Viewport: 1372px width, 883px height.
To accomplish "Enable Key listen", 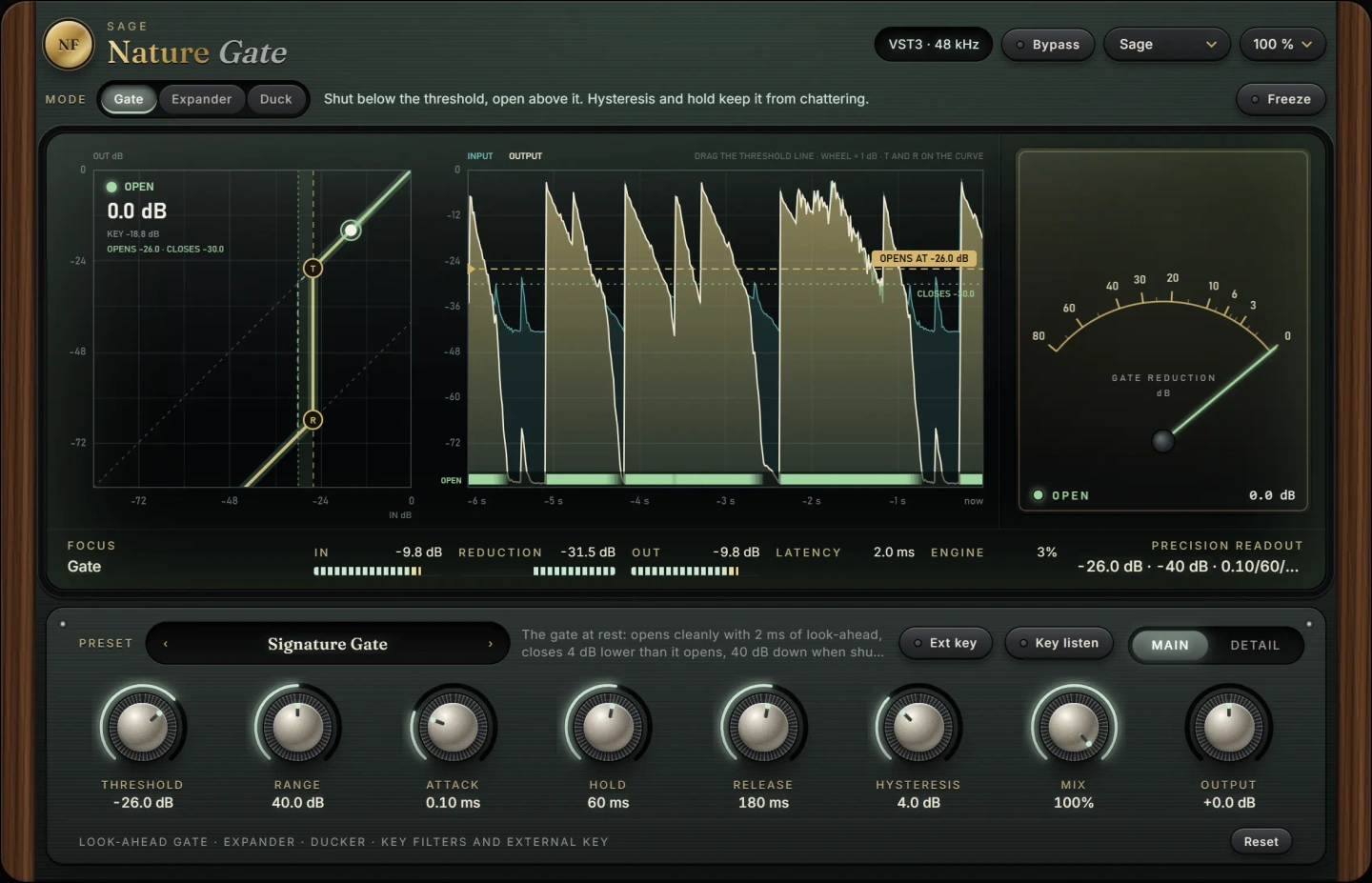I will [x=1059, y=643].
